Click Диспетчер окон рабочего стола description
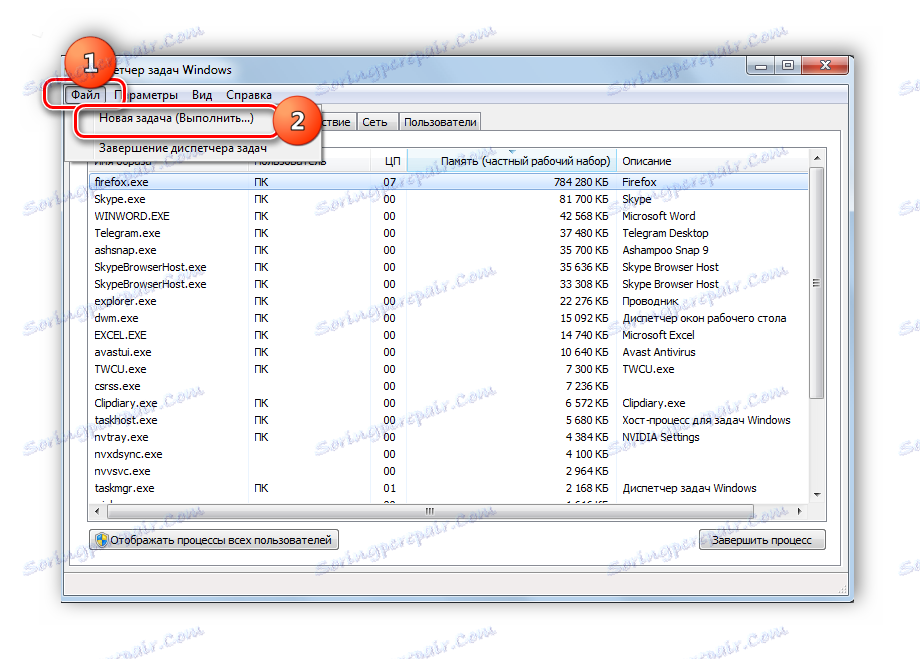The image size is (920, 659). (704, 318)
